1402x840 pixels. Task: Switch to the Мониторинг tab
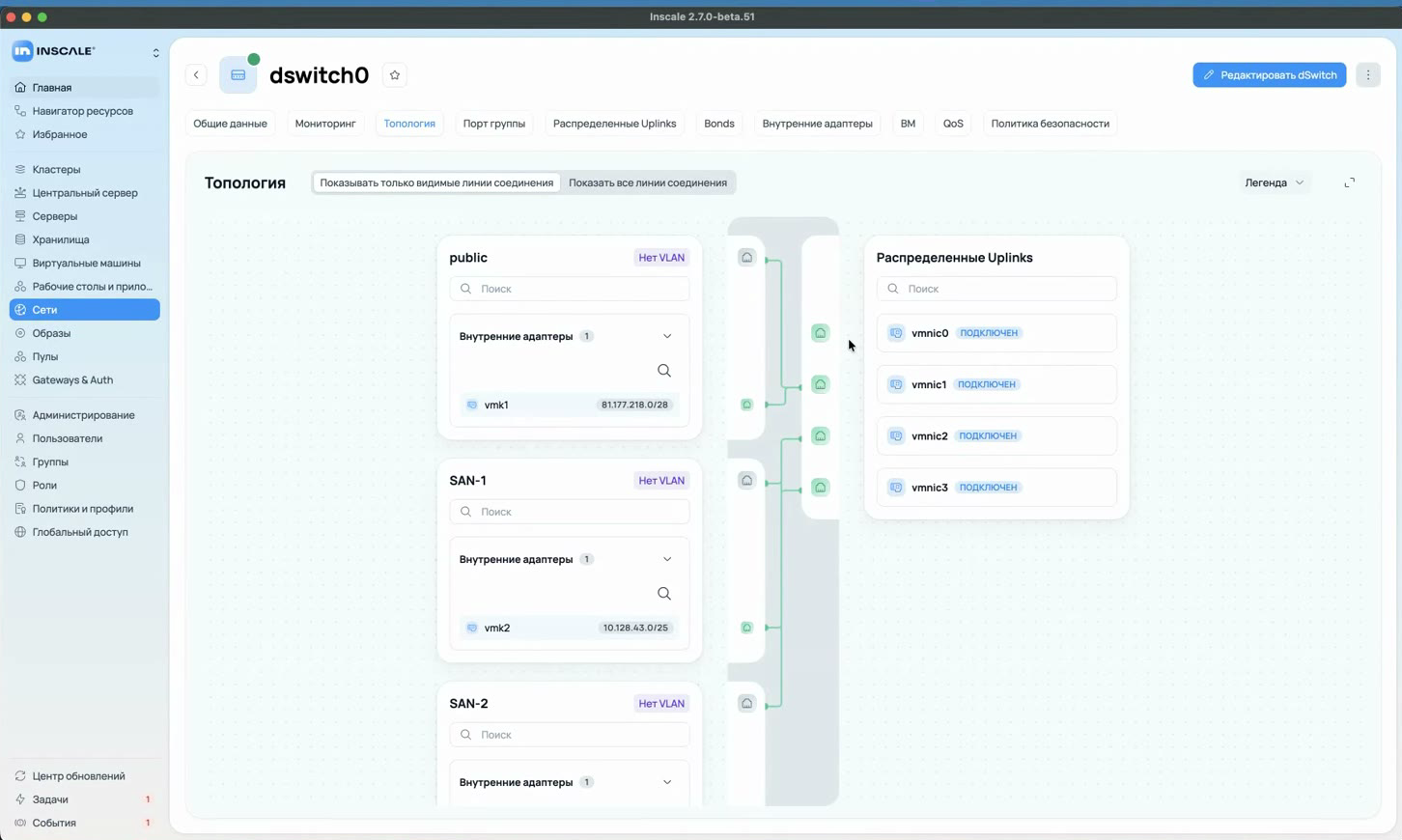coord(325,124)
